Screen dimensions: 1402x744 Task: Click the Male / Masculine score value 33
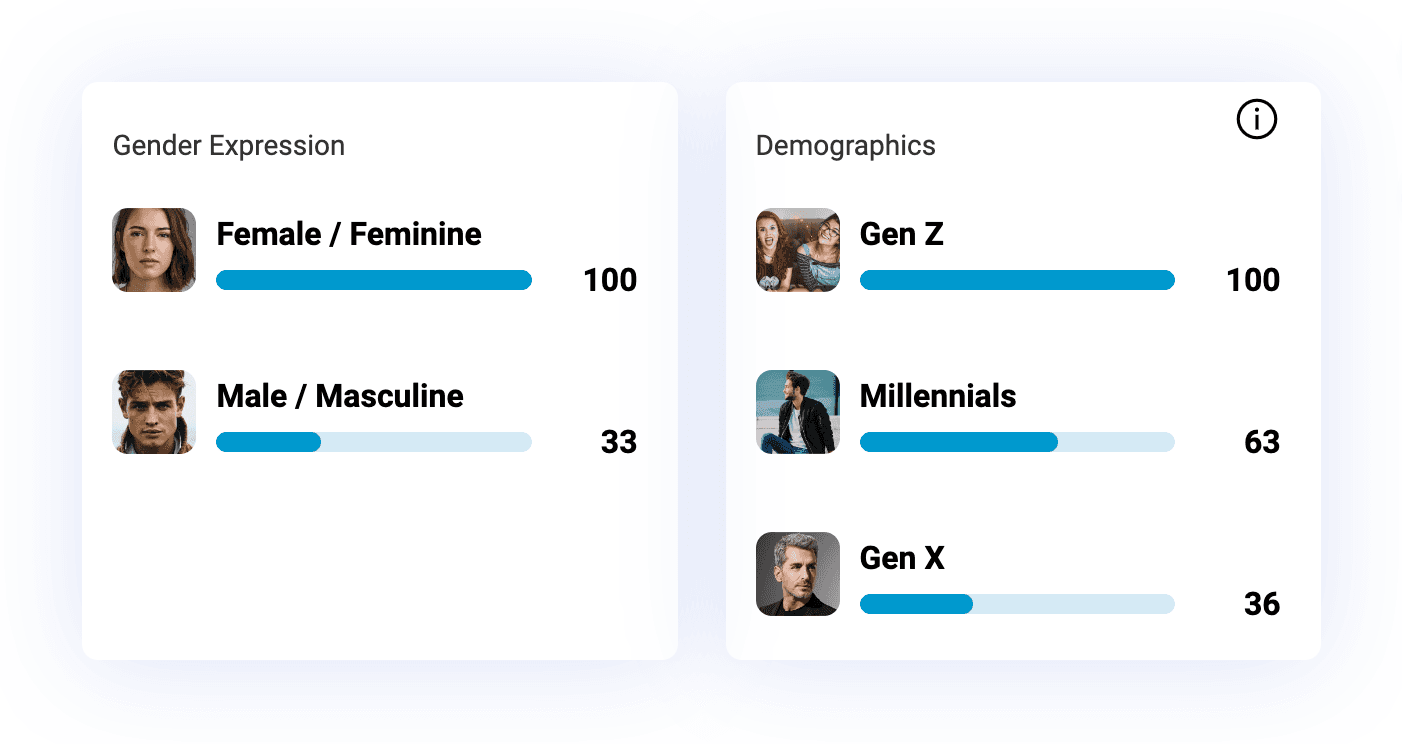618,442
